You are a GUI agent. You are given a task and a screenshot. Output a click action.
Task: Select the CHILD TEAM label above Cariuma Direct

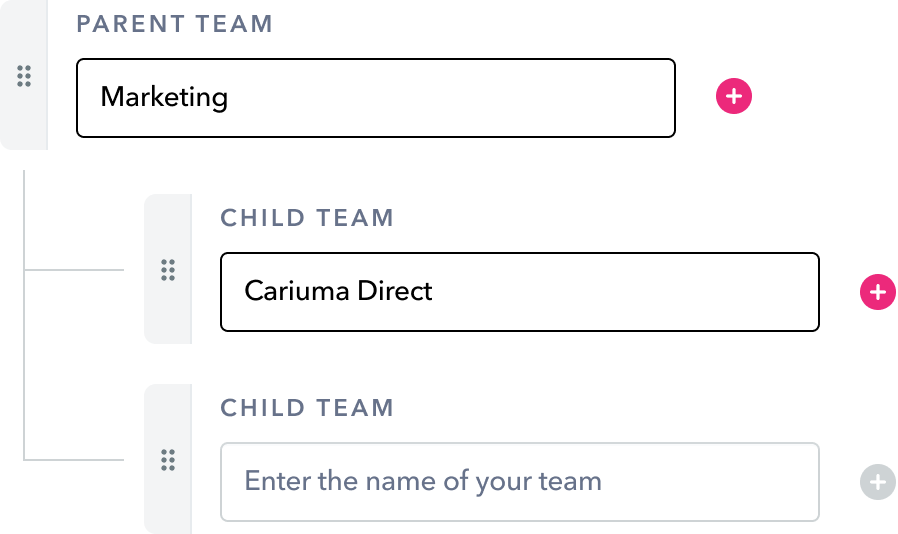click(x=307, y=218)
